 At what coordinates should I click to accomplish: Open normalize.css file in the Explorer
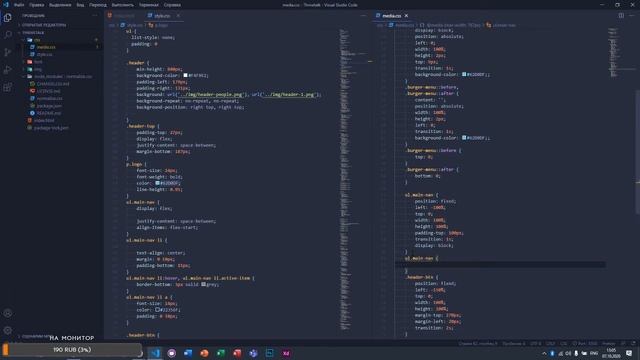coord(50,98)
